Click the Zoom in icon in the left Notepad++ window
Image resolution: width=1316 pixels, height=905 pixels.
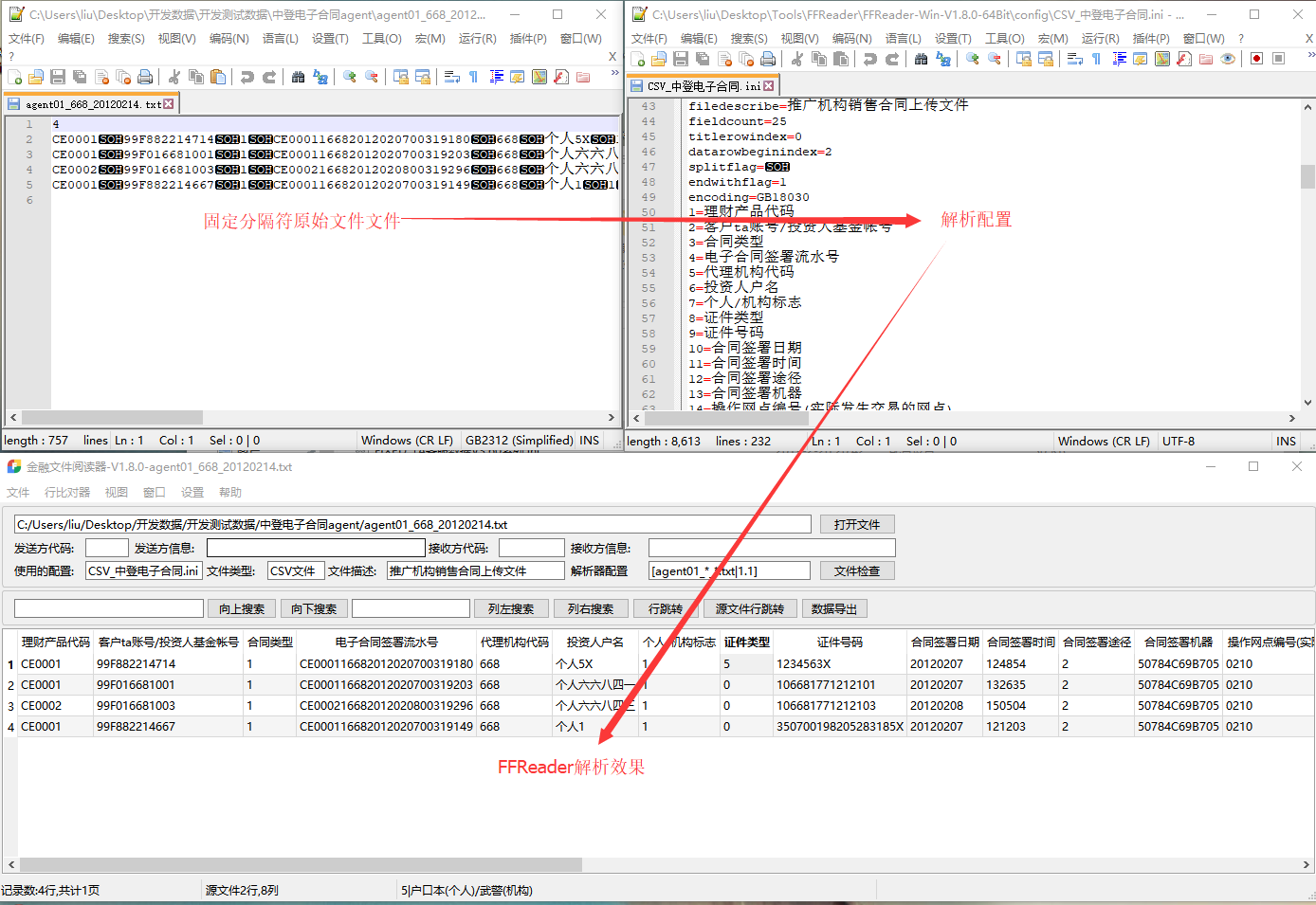pyautogui.click(x=350, y=77)
